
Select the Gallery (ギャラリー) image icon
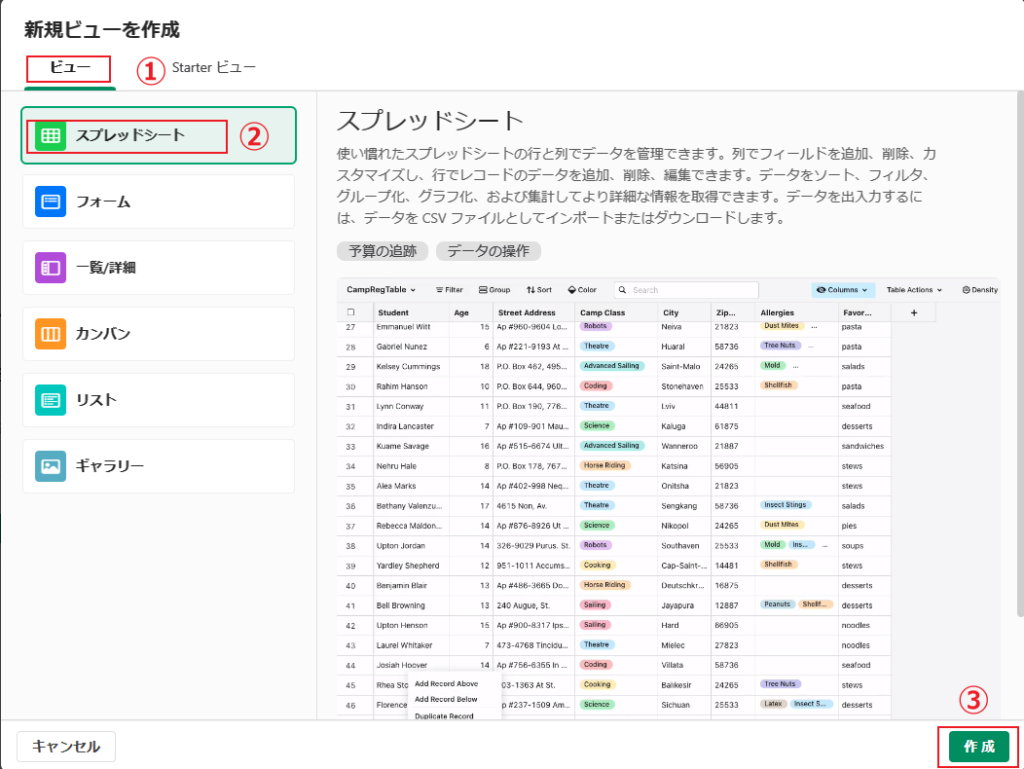(51, 466)
